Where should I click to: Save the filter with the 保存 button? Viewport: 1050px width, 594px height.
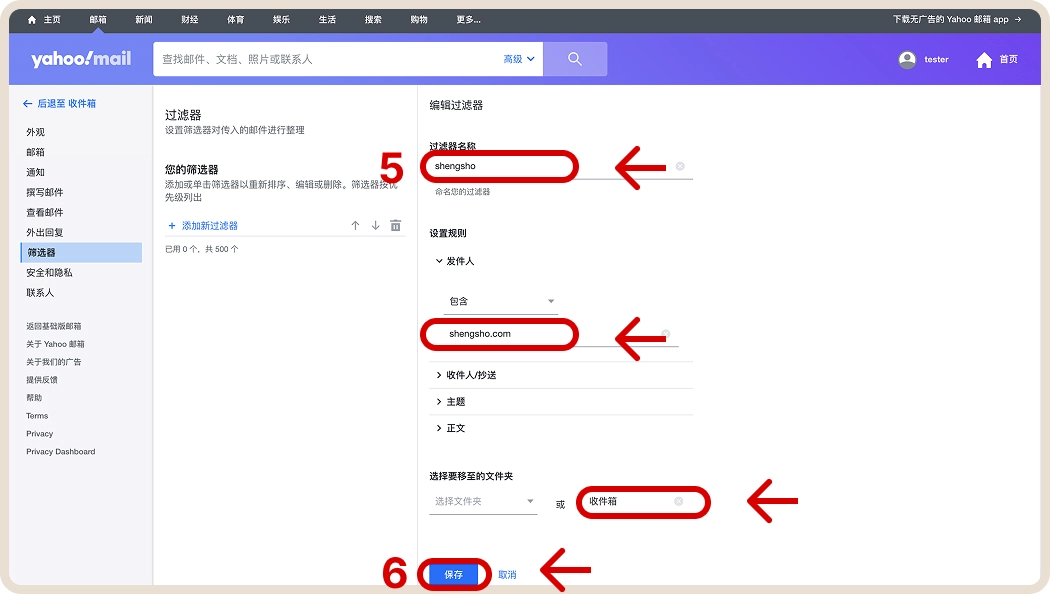pyautogui.click(x=453, y=573)
